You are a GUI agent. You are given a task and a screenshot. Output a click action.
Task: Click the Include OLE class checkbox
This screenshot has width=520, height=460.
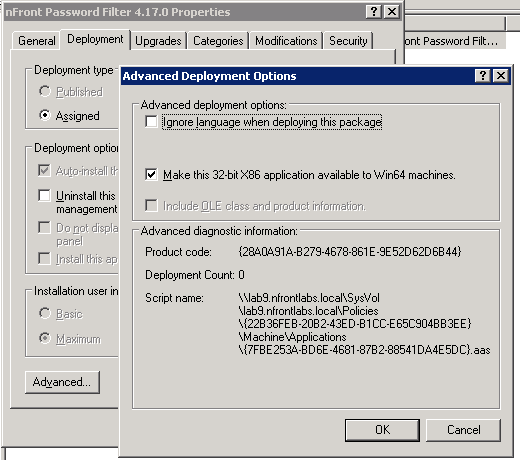tap(151, 206)
